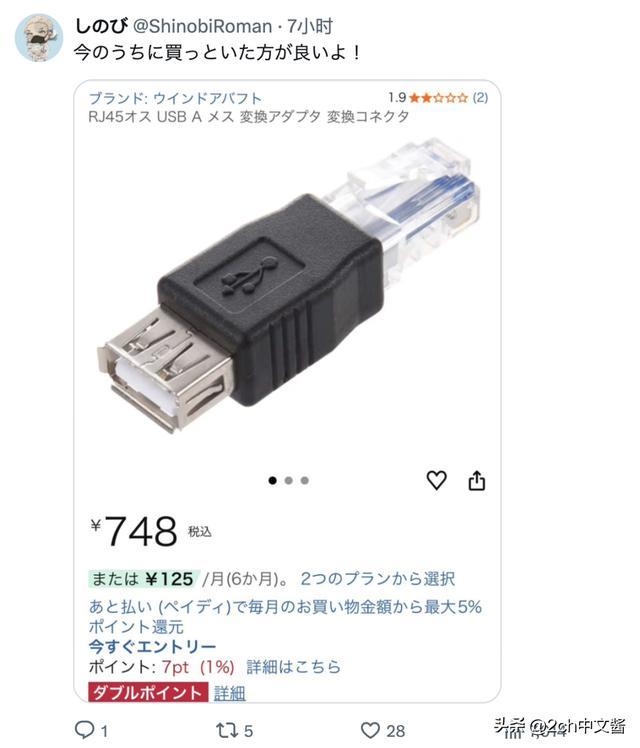Open the reply comment icon

[x=85, y=729]
